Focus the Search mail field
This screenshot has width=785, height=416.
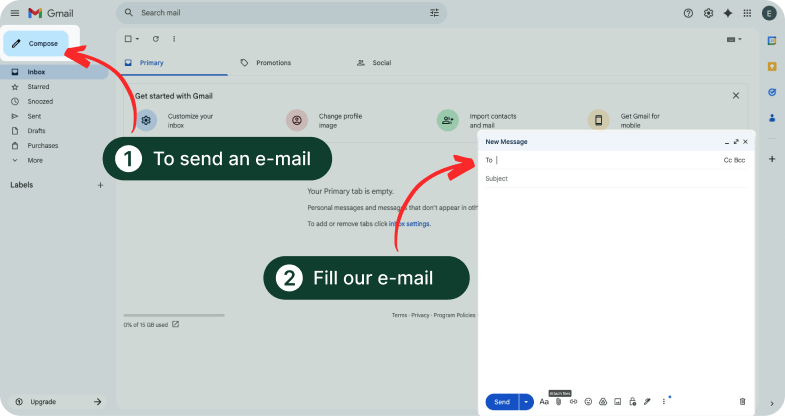point(281,13)
